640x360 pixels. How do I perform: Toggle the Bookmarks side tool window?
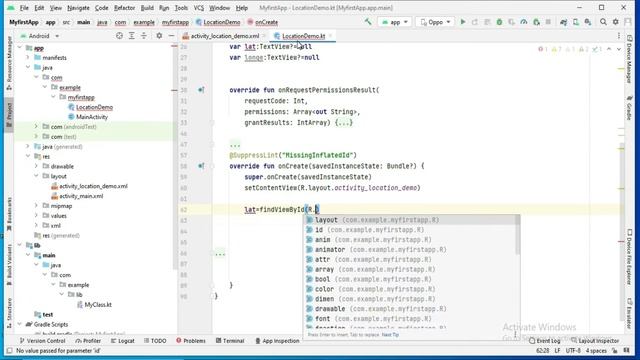point(9,213)
